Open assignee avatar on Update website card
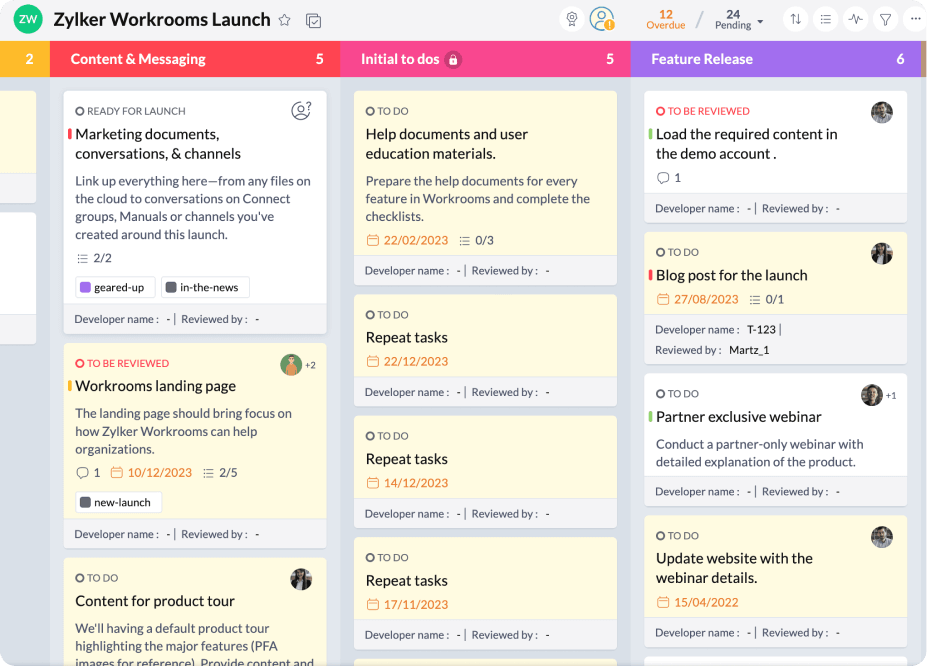Image resolution: width=927 pixels, height=666 pixels. (881, 537)
